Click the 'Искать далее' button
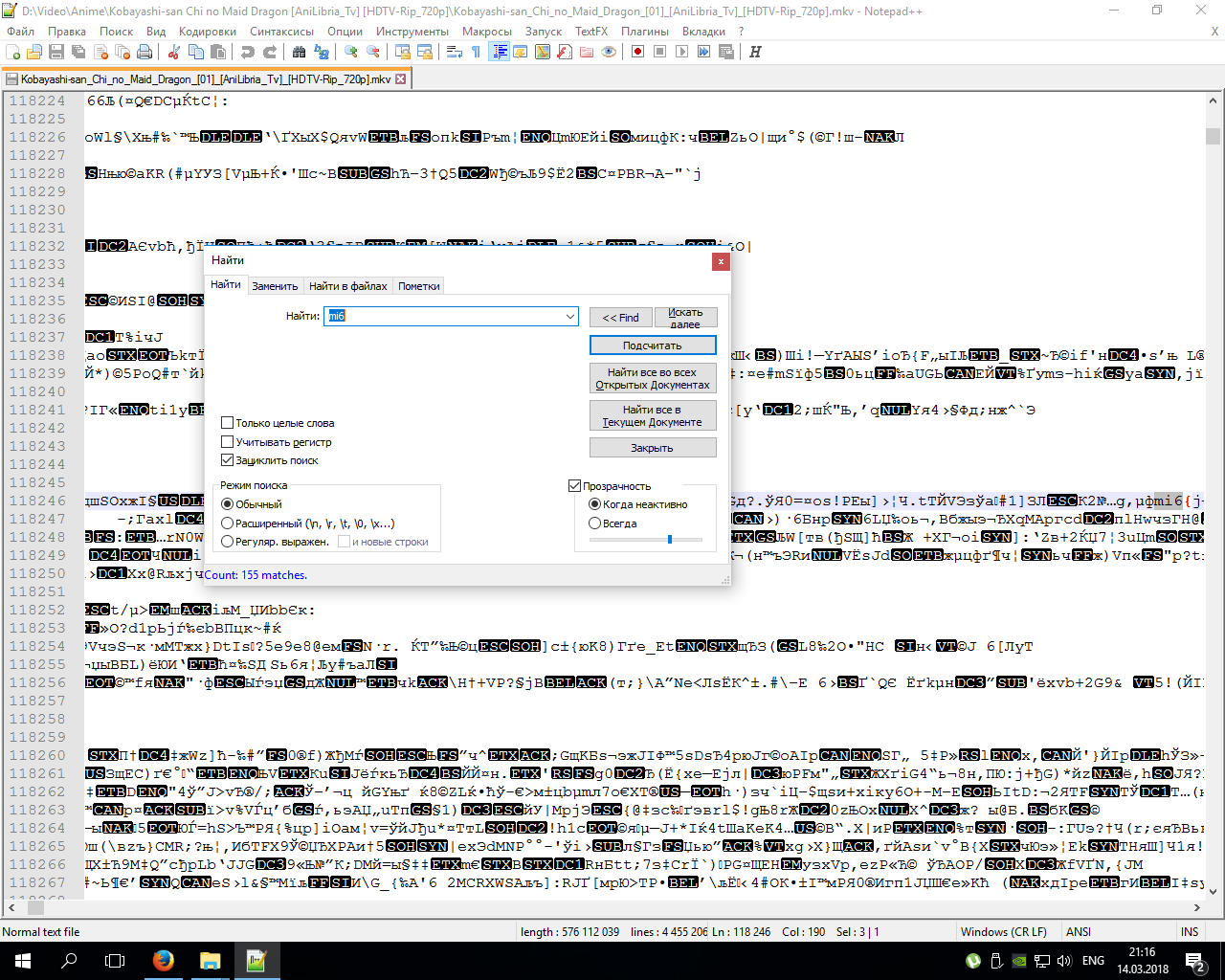 click(685, 317)
